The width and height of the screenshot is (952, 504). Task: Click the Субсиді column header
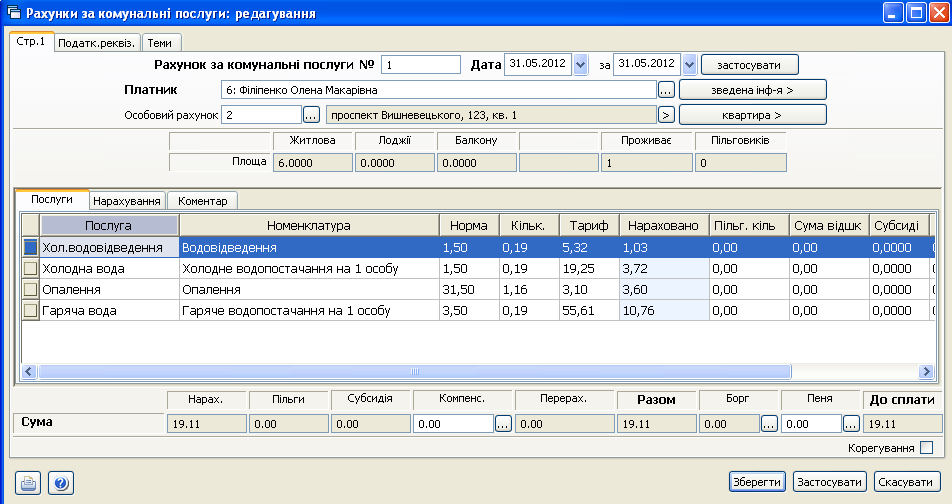click(x=897, y=225)
